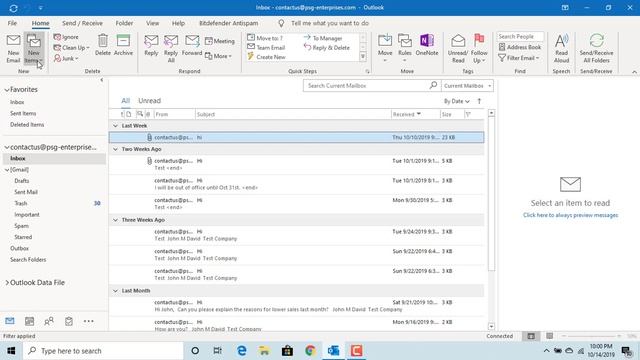Open the Rules menu
This screenshot has height=360, width=640.
point(404,49)
